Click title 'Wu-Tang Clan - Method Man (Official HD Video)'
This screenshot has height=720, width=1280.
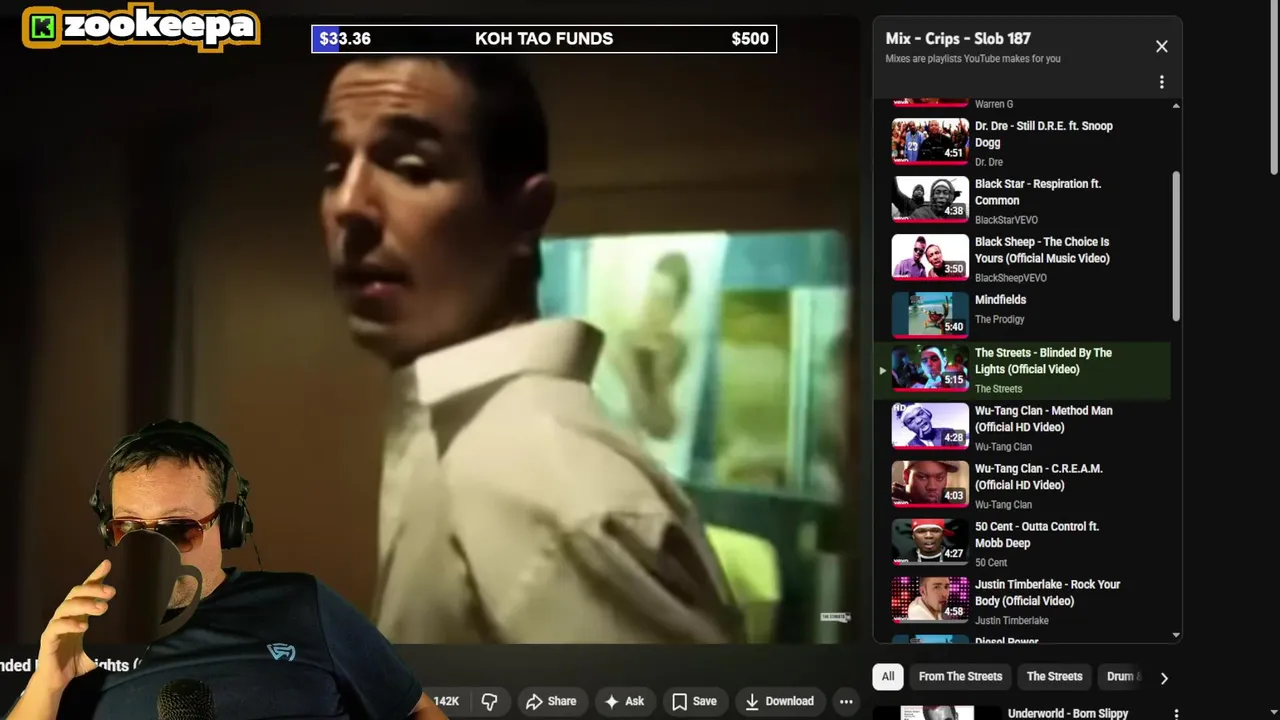pyautogui.click(x=1043, y=419)
